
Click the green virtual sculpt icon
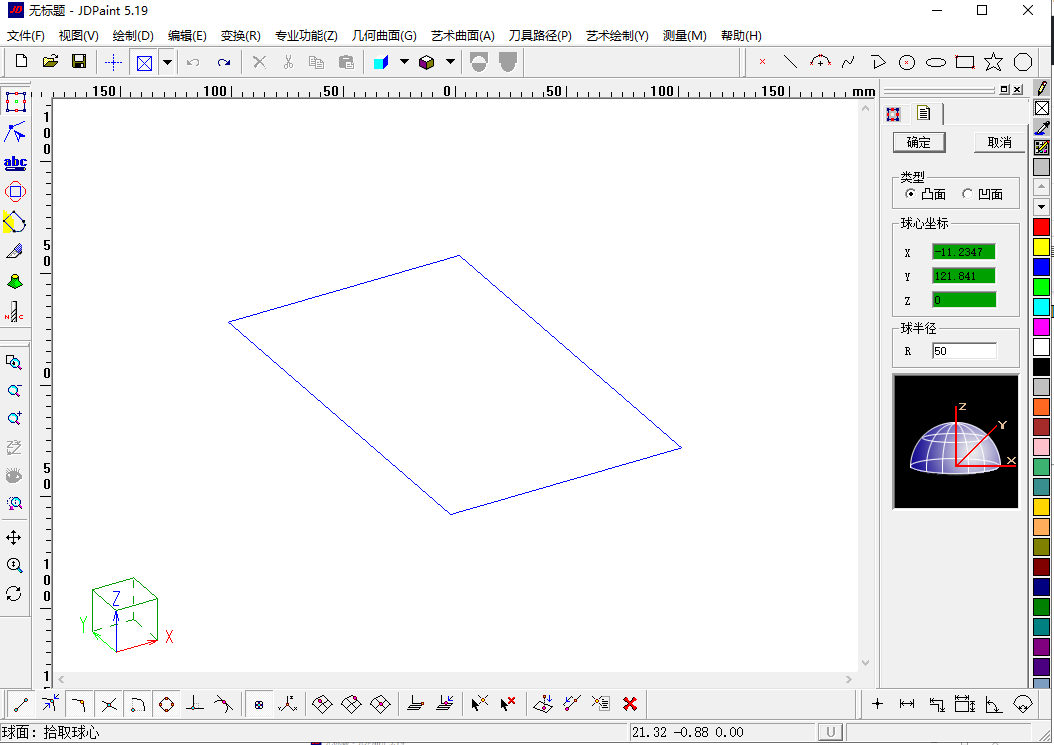pos(15,282)
